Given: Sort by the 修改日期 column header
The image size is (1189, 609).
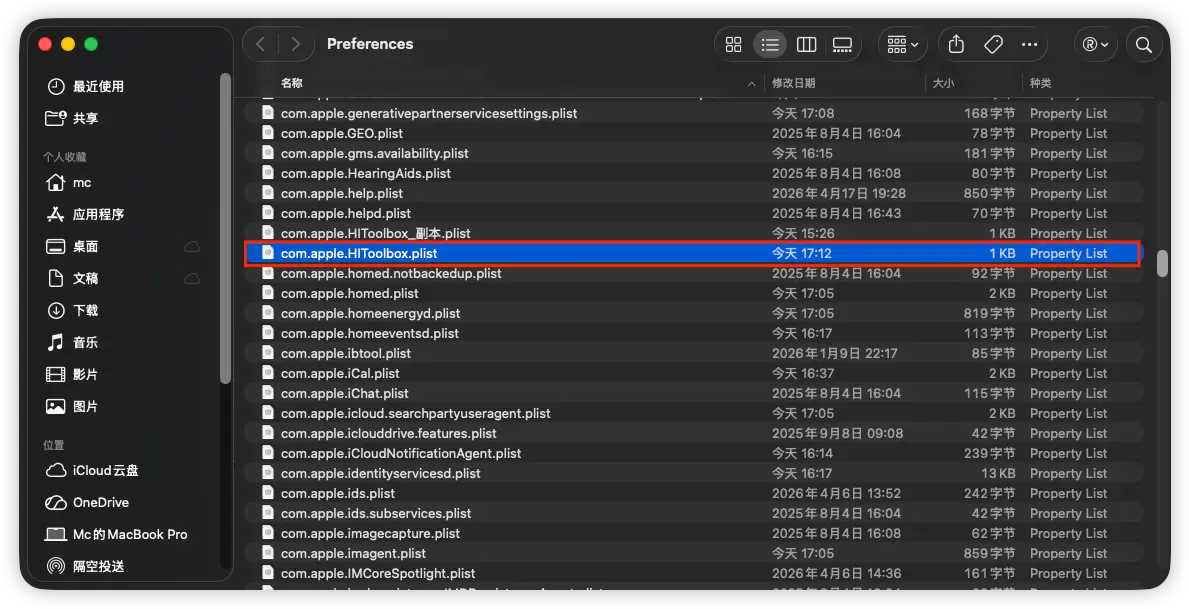Looking at the screenshot, I should (793, 83).
